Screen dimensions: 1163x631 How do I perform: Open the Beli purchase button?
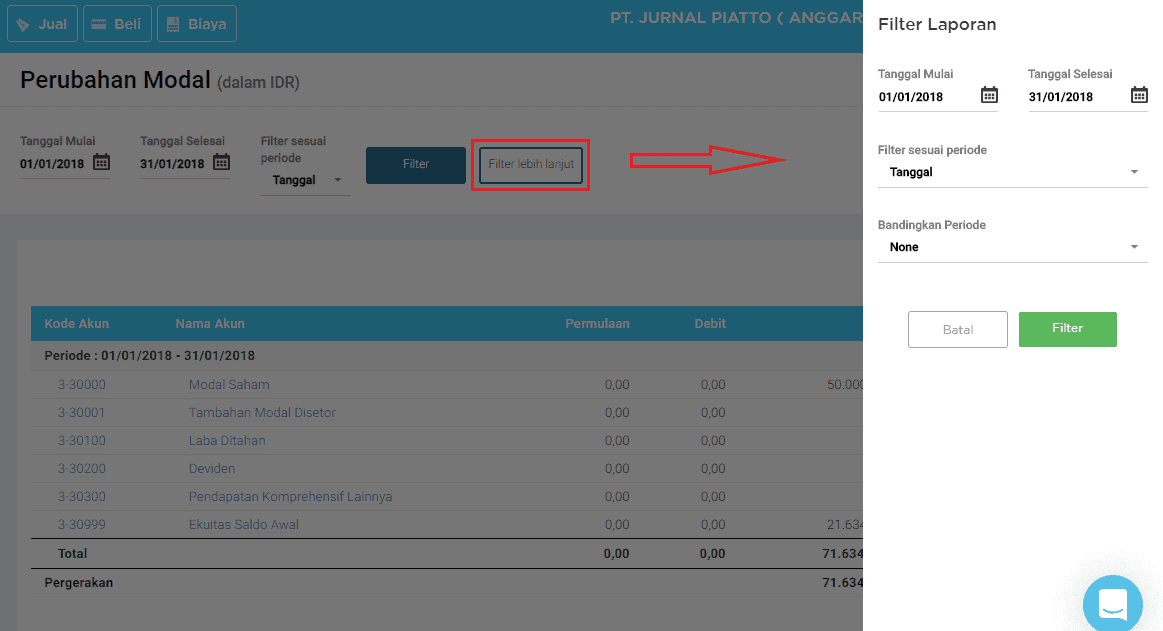click(x=117, y=24)
